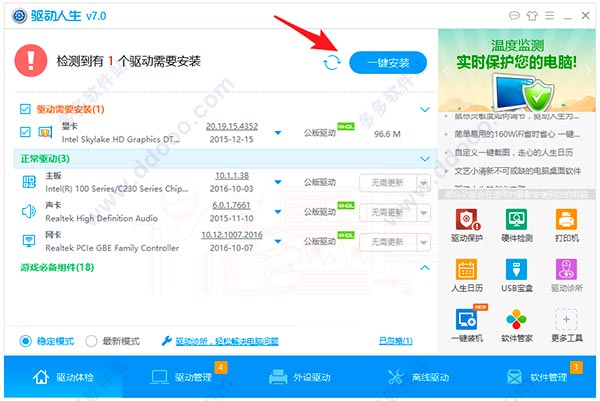
Task: Click the red warning exclamation icon
Action: [x=31, y=60]
